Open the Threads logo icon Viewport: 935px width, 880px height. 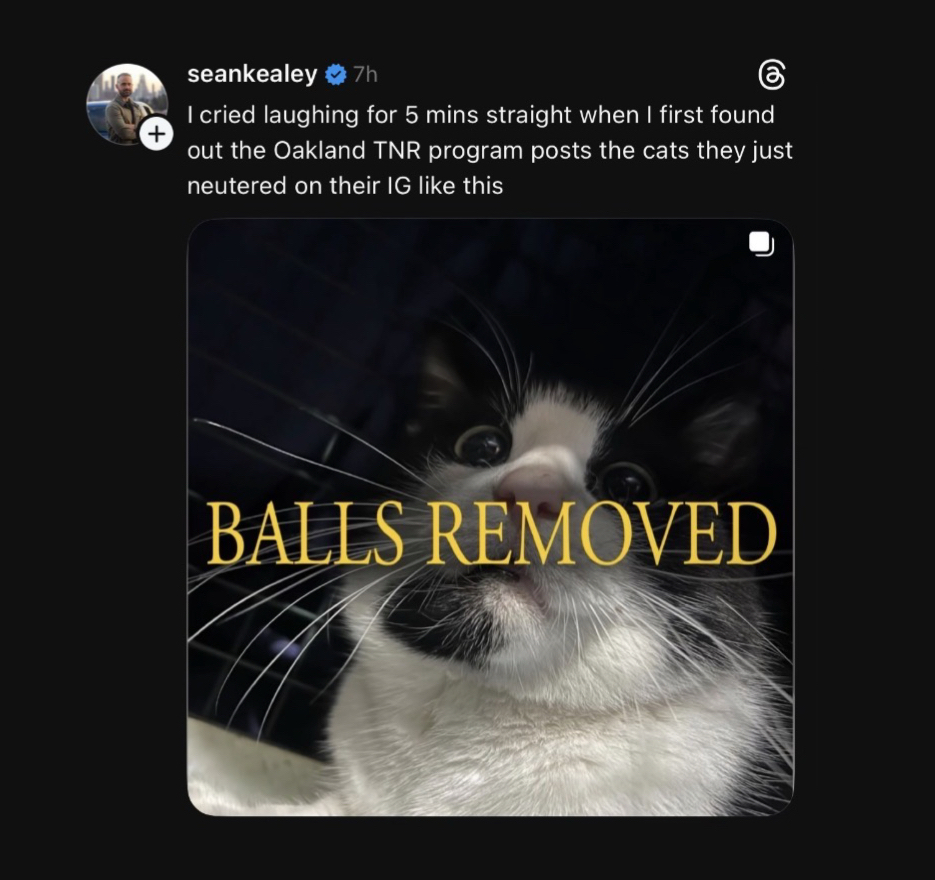click(x=771, y=76)
